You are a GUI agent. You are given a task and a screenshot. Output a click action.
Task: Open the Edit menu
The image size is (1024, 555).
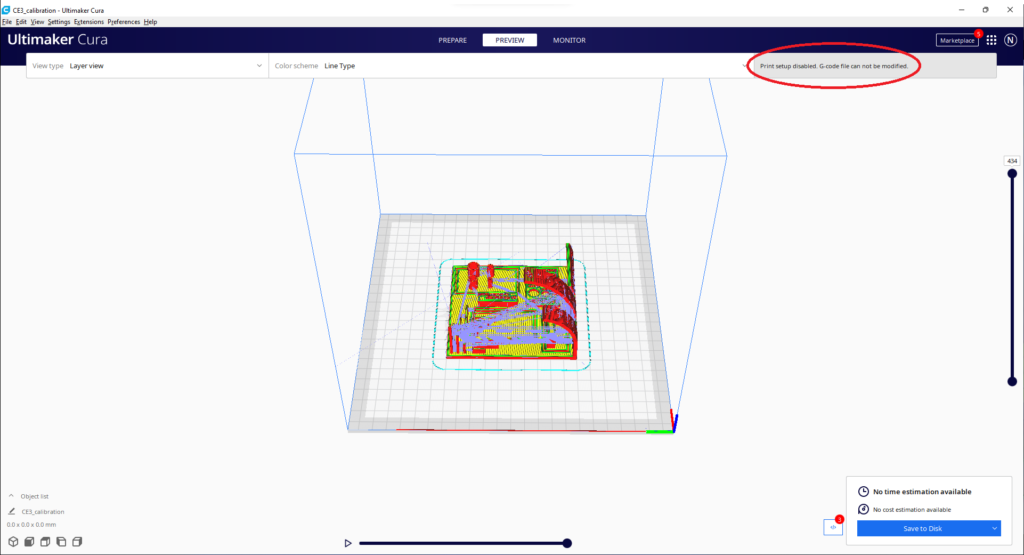click(21, 22)
